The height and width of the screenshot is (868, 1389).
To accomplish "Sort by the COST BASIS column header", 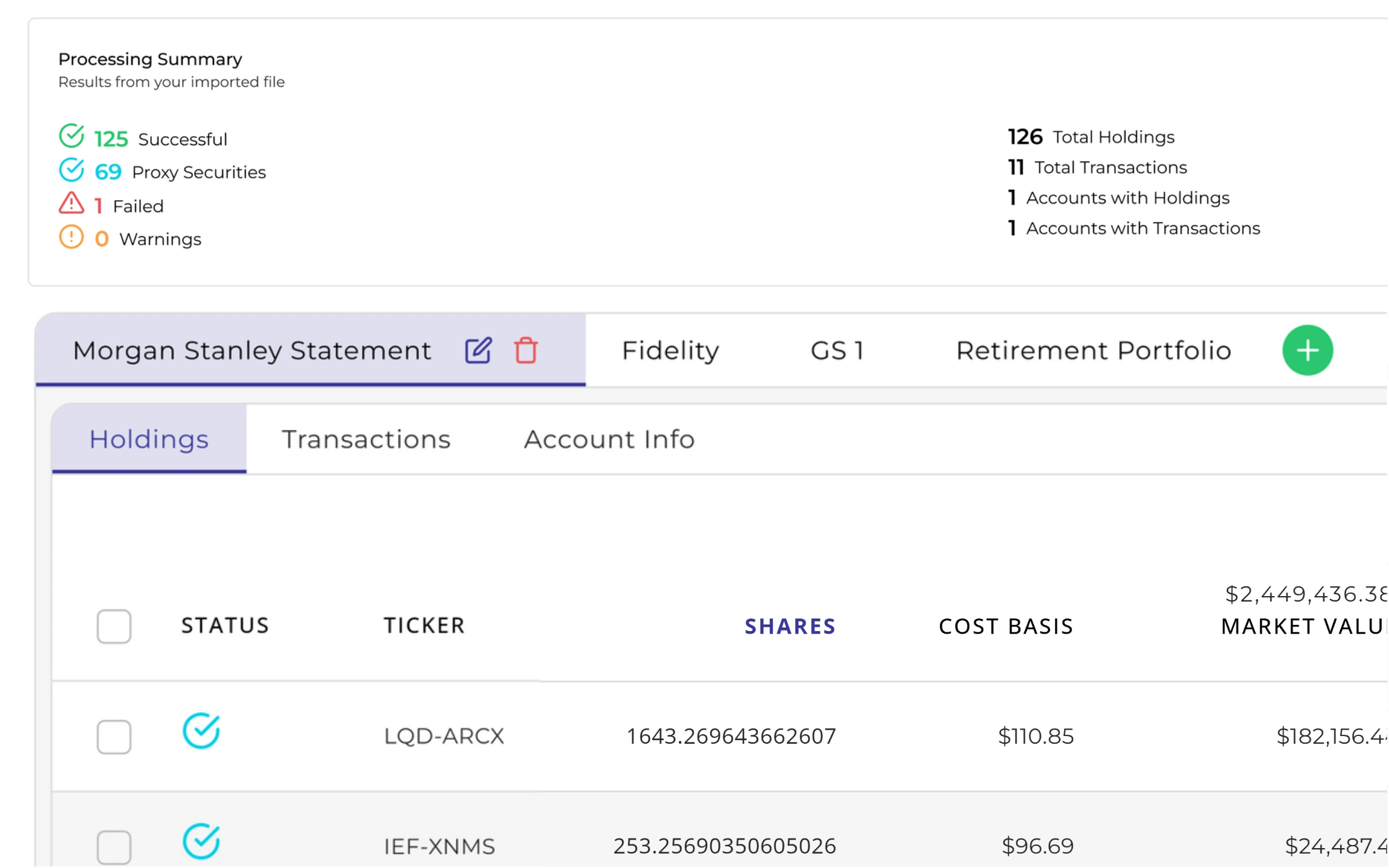I will coord(1006,626).
